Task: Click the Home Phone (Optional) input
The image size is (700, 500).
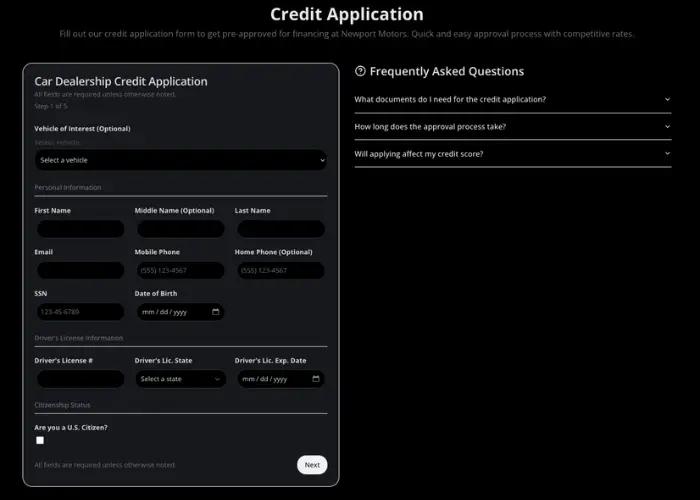Action: point(281,270)
